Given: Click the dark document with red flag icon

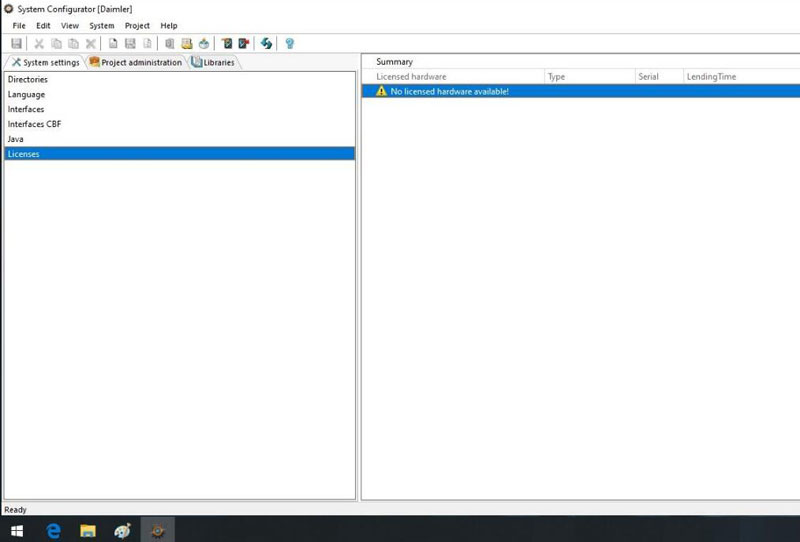Looking at the screenshot, I should tap(244, 43).
